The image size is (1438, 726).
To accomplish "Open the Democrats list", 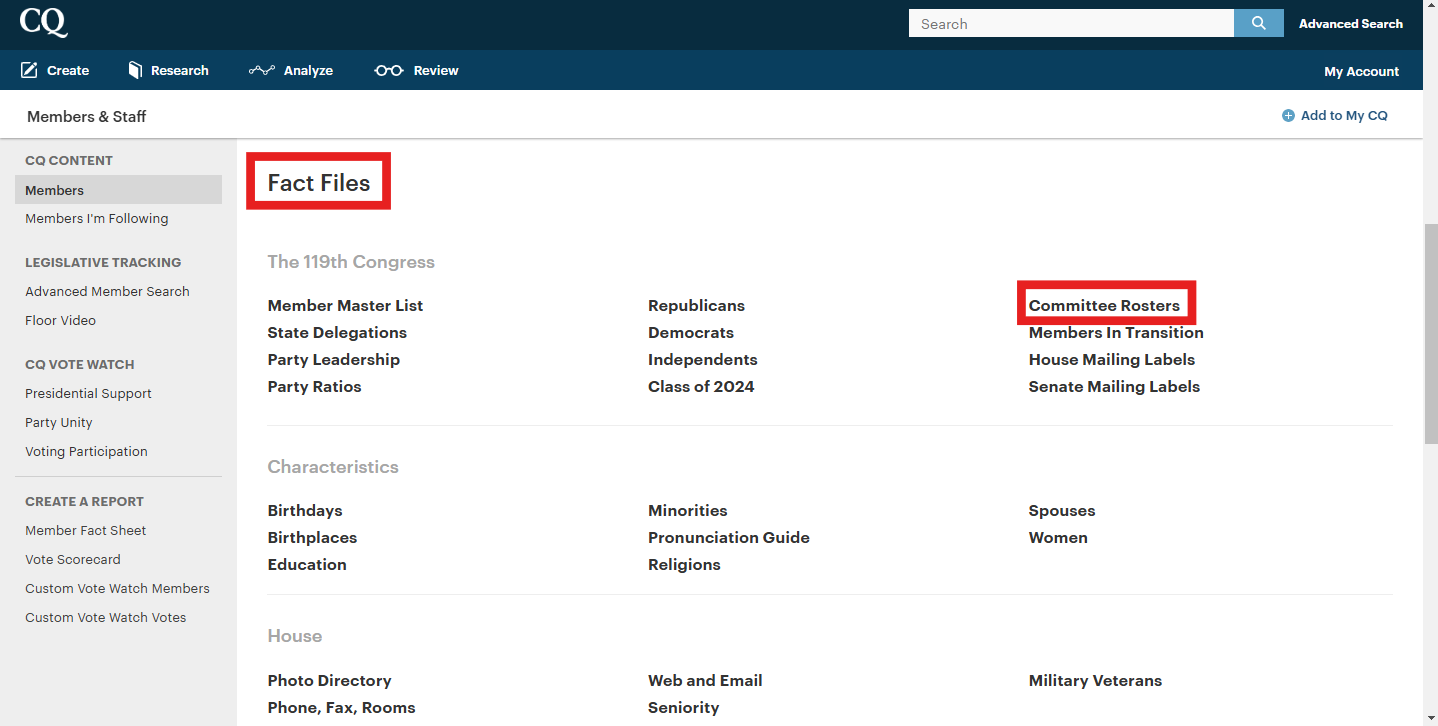I will (691, 332).
